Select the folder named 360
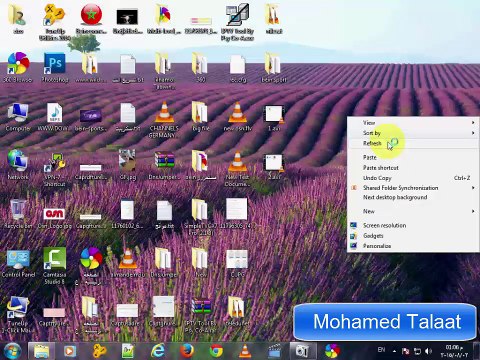 click(201, 68)
